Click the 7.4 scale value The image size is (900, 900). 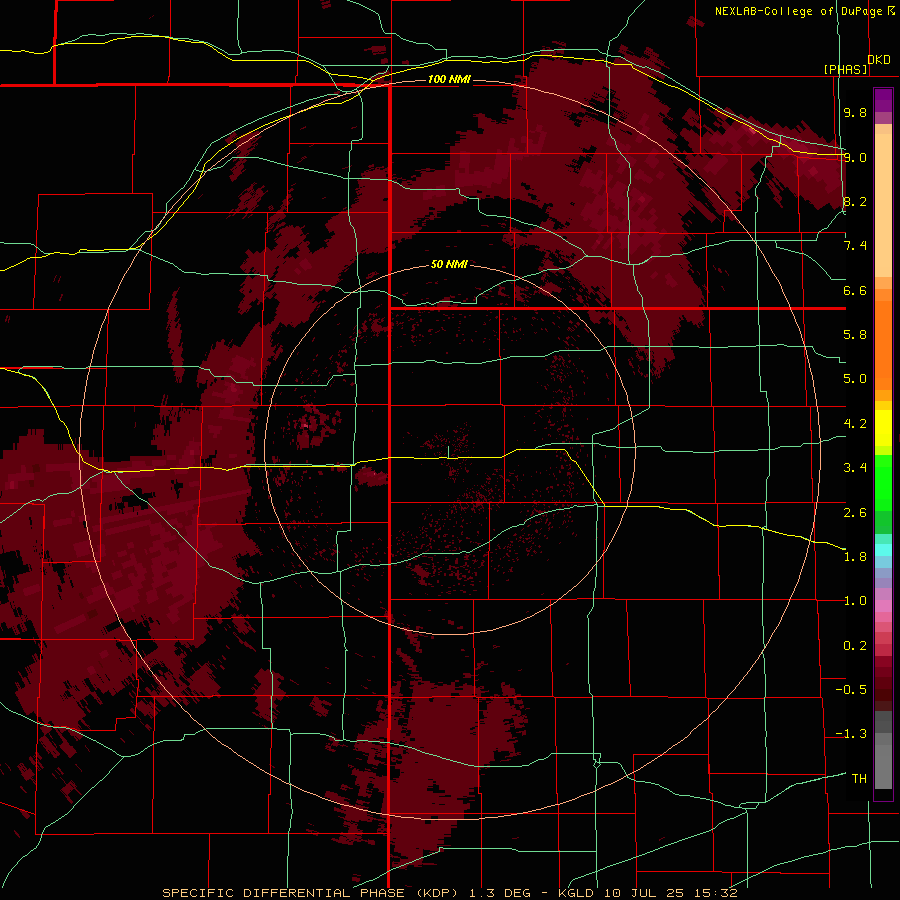pyautogui.click(x=855, y=246)
